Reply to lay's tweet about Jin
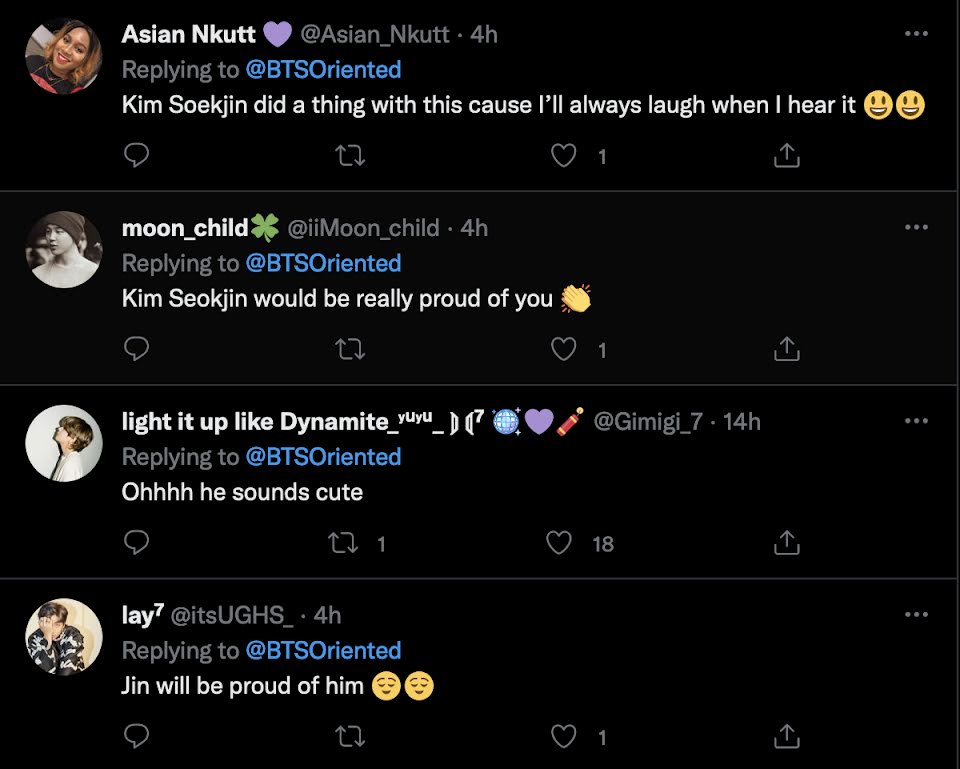Screen dimensions: 960x769 [136, 737]
